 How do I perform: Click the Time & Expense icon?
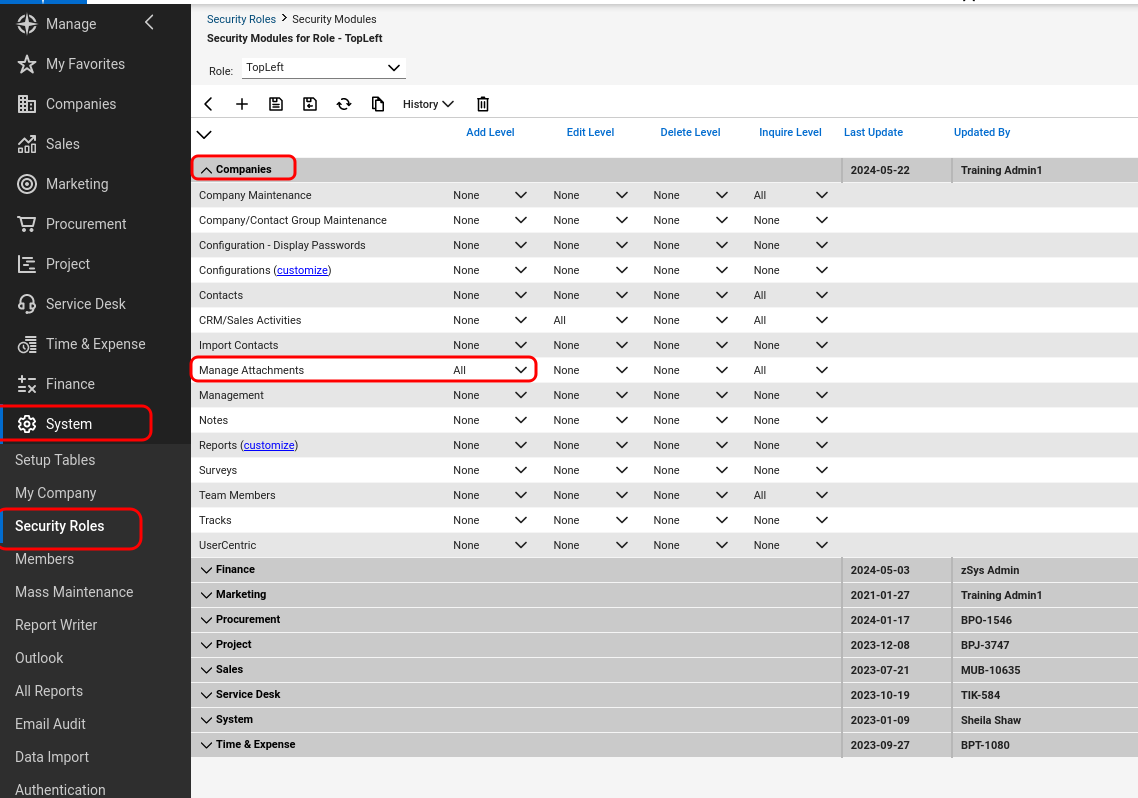[27, 344]
